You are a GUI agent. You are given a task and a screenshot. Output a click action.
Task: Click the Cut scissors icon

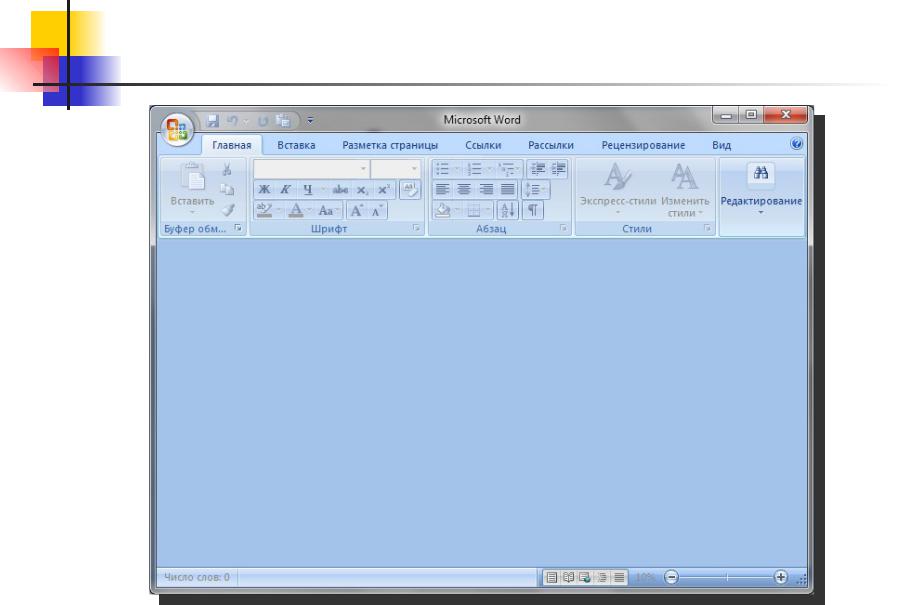point(227,169)
